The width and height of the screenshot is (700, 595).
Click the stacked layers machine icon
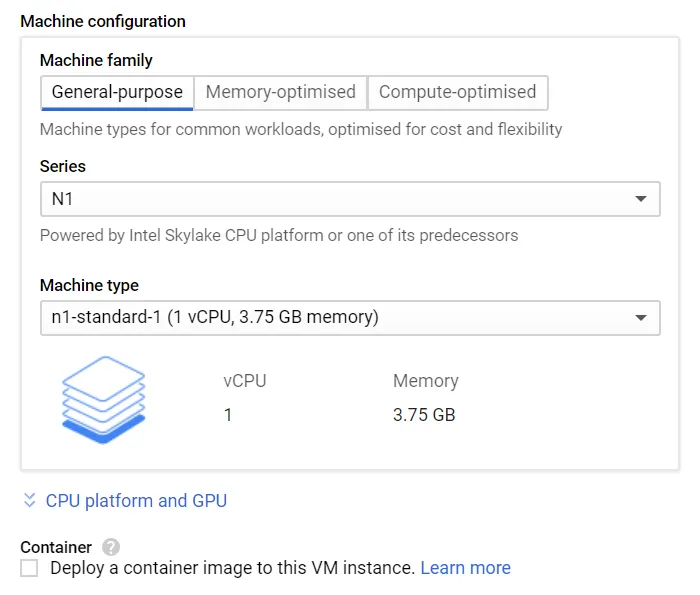(104, 399)
